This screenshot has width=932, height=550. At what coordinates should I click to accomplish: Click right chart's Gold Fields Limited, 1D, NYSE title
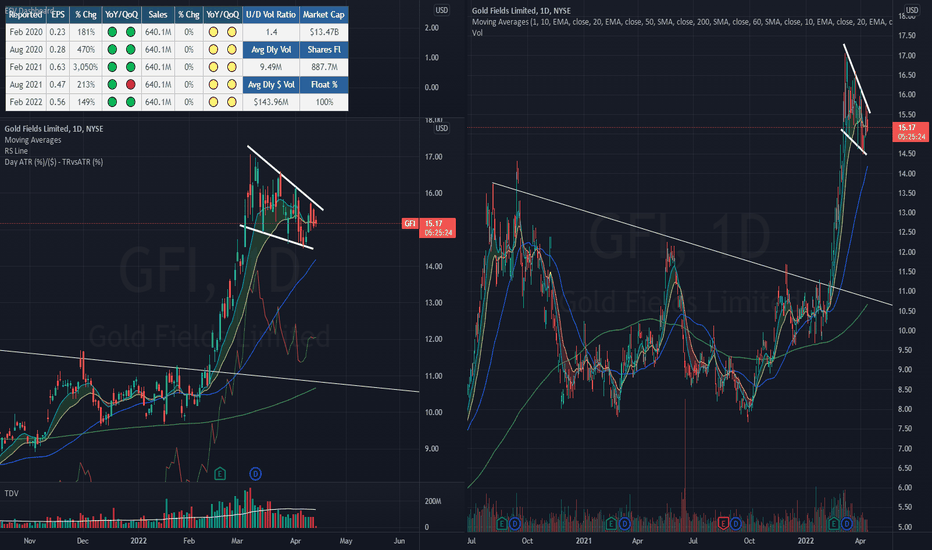(521, 11)
